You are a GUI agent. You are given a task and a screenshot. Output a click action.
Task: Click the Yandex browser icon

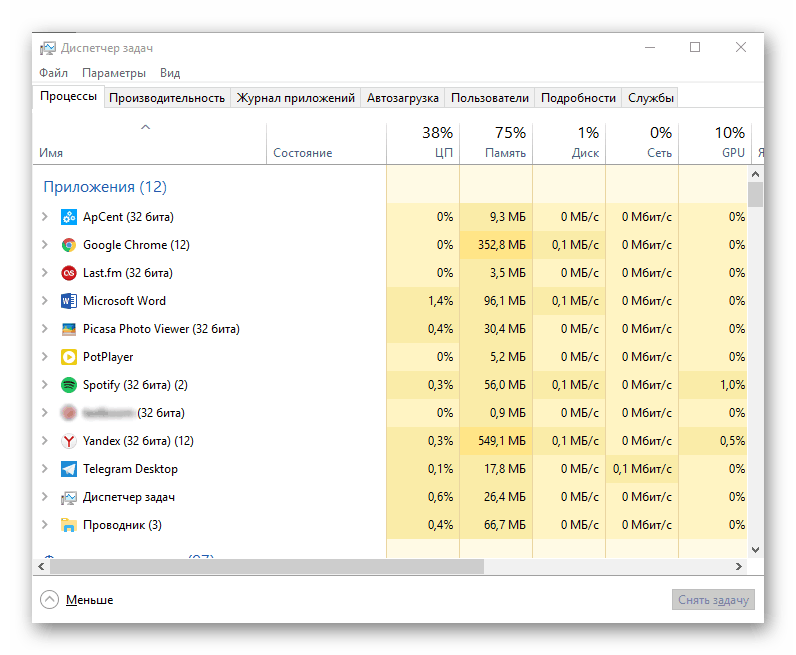69,441
